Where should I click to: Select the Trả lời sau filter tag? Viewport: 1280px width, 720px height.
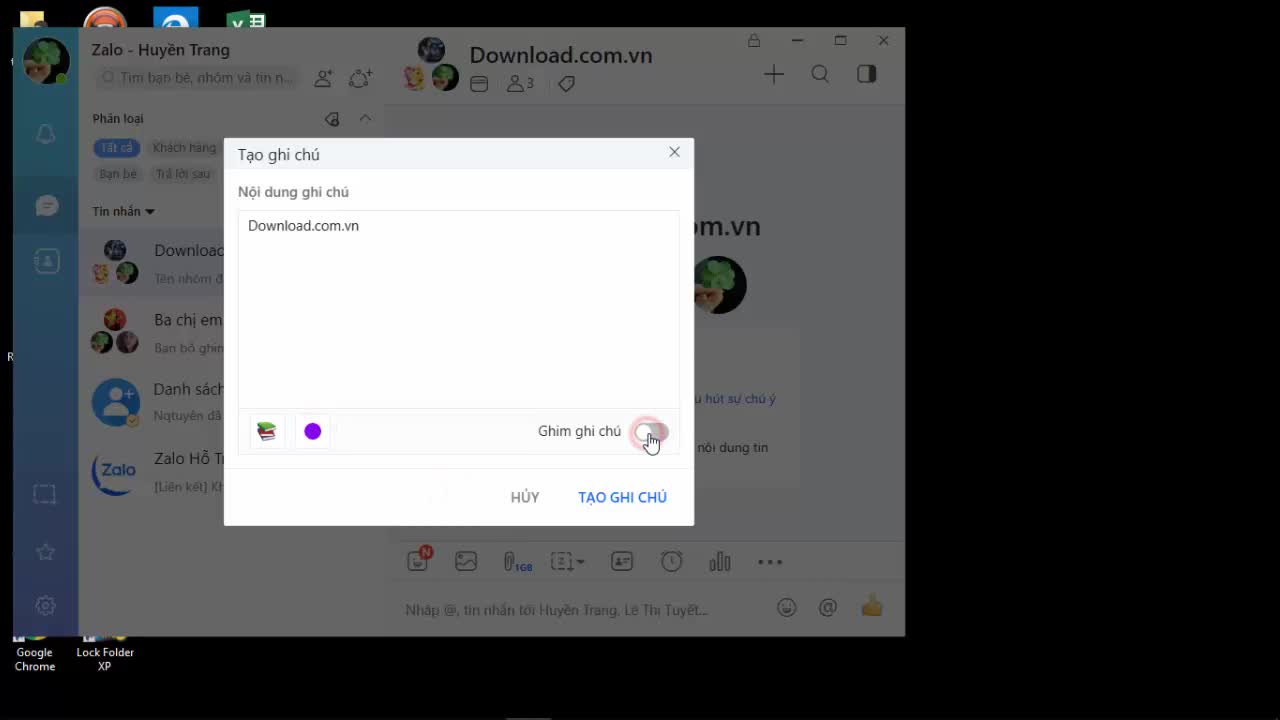(x=183, y=174)
